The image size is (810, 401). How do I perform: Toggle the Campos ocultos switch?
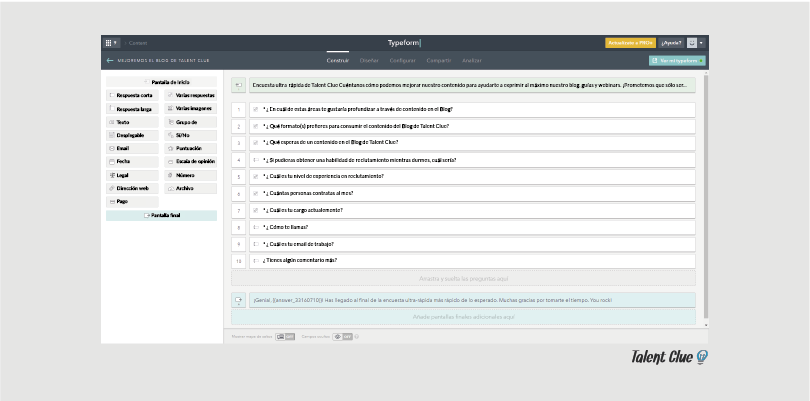tap(343, 337)
